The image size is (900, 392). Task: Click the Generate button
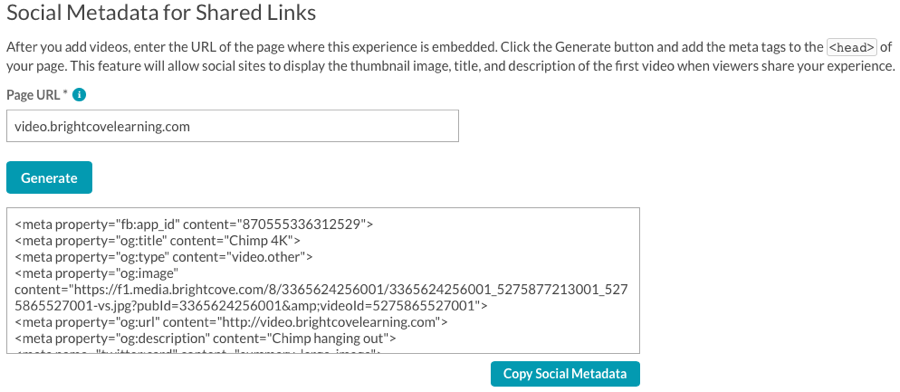point(49,177)
